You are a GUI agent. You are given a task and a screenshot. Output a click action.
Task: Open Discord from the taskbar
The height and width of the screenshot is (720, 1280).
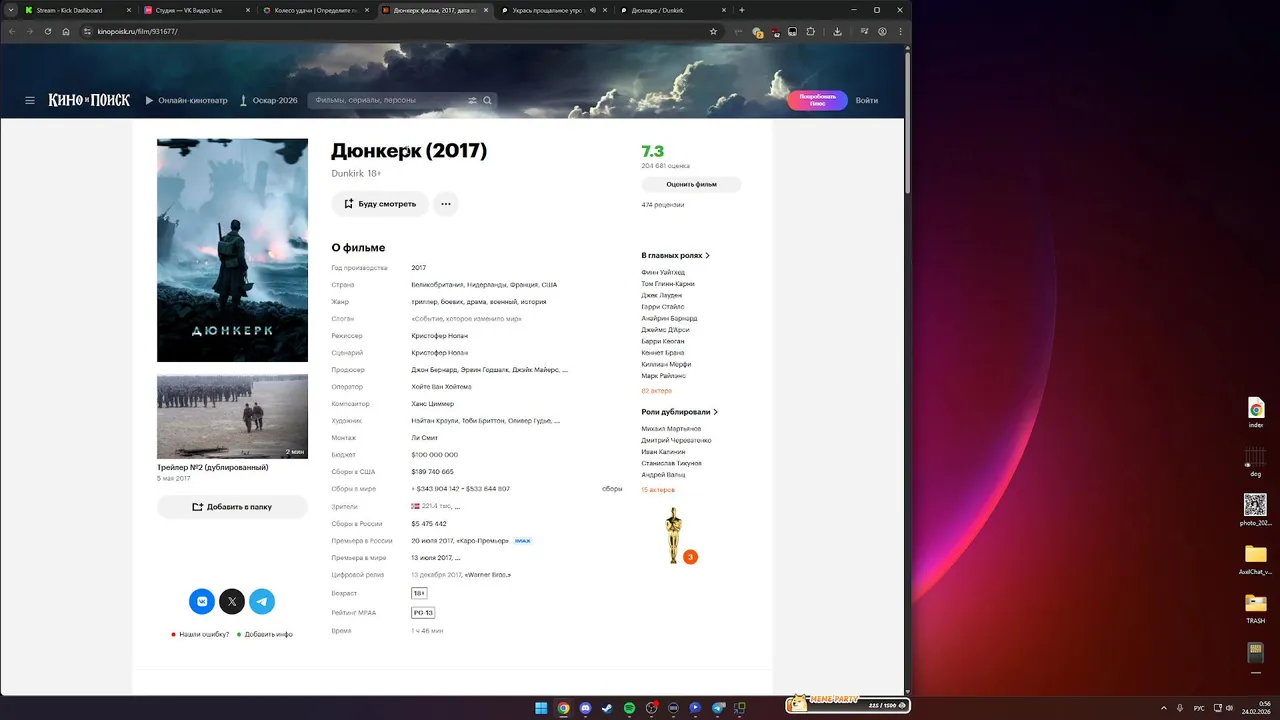coord(585,708)
